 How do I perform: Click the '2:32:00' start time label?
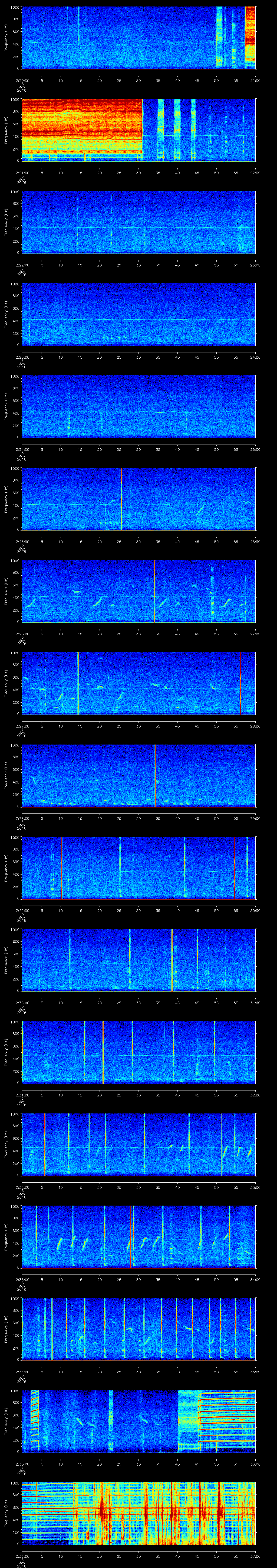click(x=22, y=1187)
